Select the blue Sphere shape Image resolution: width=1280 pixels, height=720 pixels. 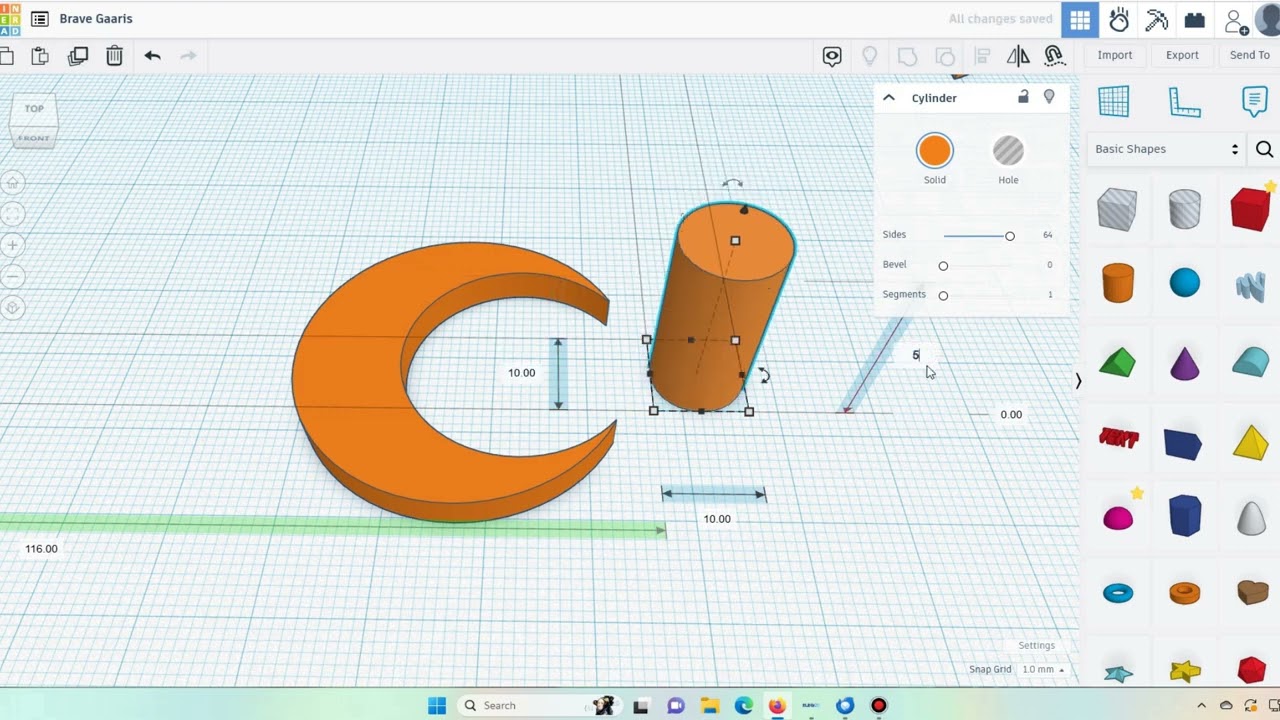(1185, 283)
